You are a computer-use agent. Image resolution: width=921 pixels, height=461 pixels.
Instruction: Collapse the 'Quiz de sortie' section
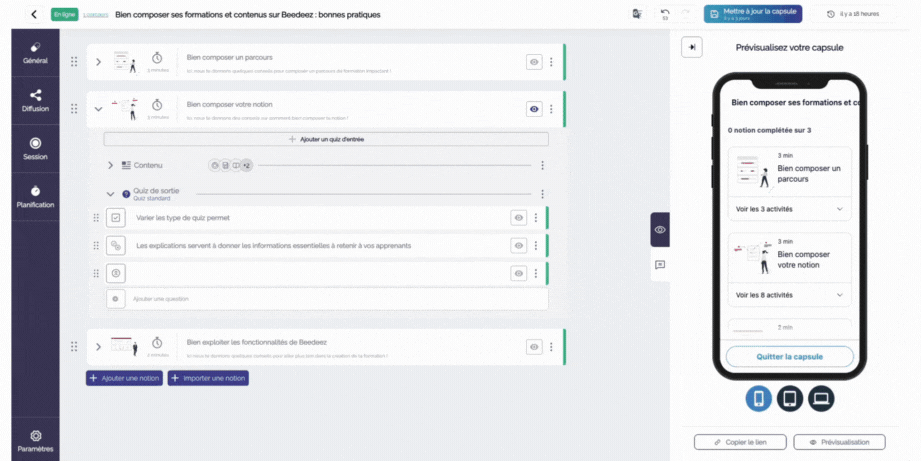tap(111, 194)
